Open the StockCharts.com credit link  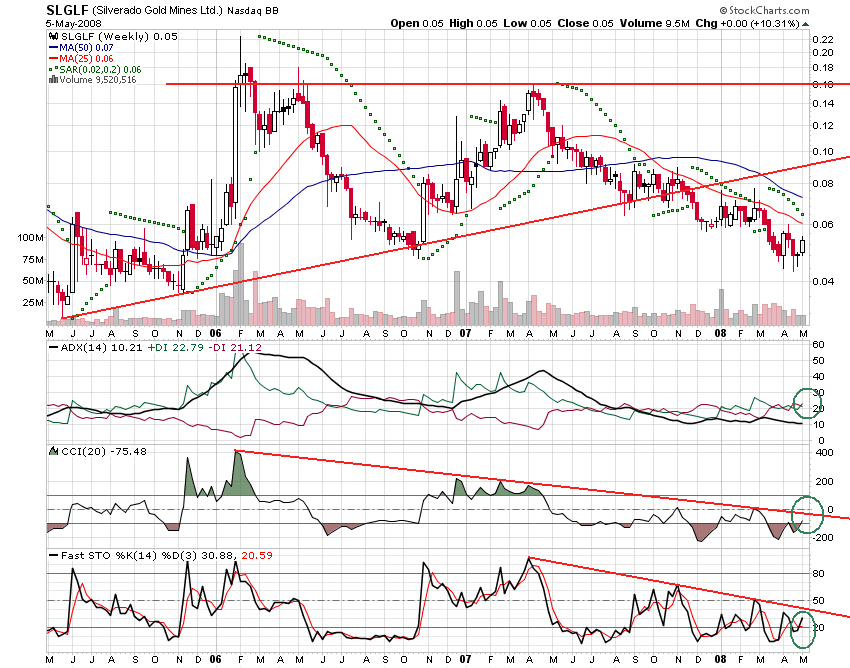click(764, 10)
